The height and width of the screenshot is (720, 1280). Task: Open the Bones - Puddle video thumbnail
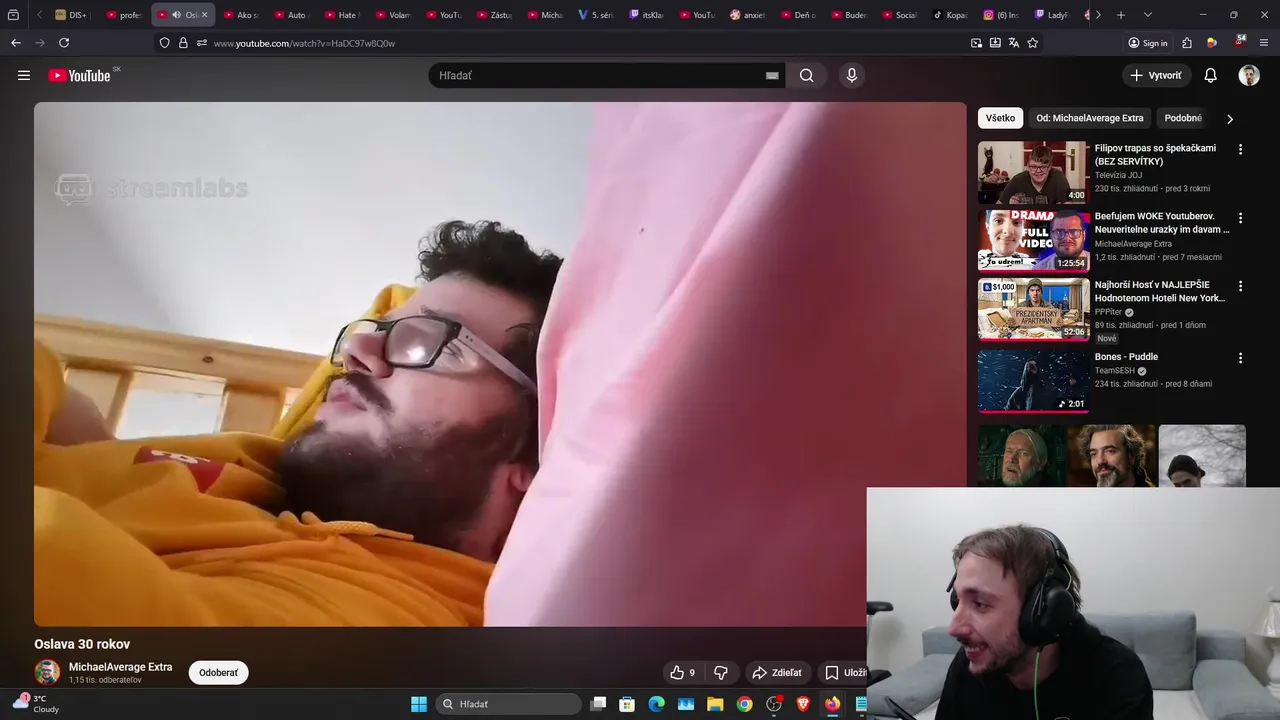(x=1033, y=381)
